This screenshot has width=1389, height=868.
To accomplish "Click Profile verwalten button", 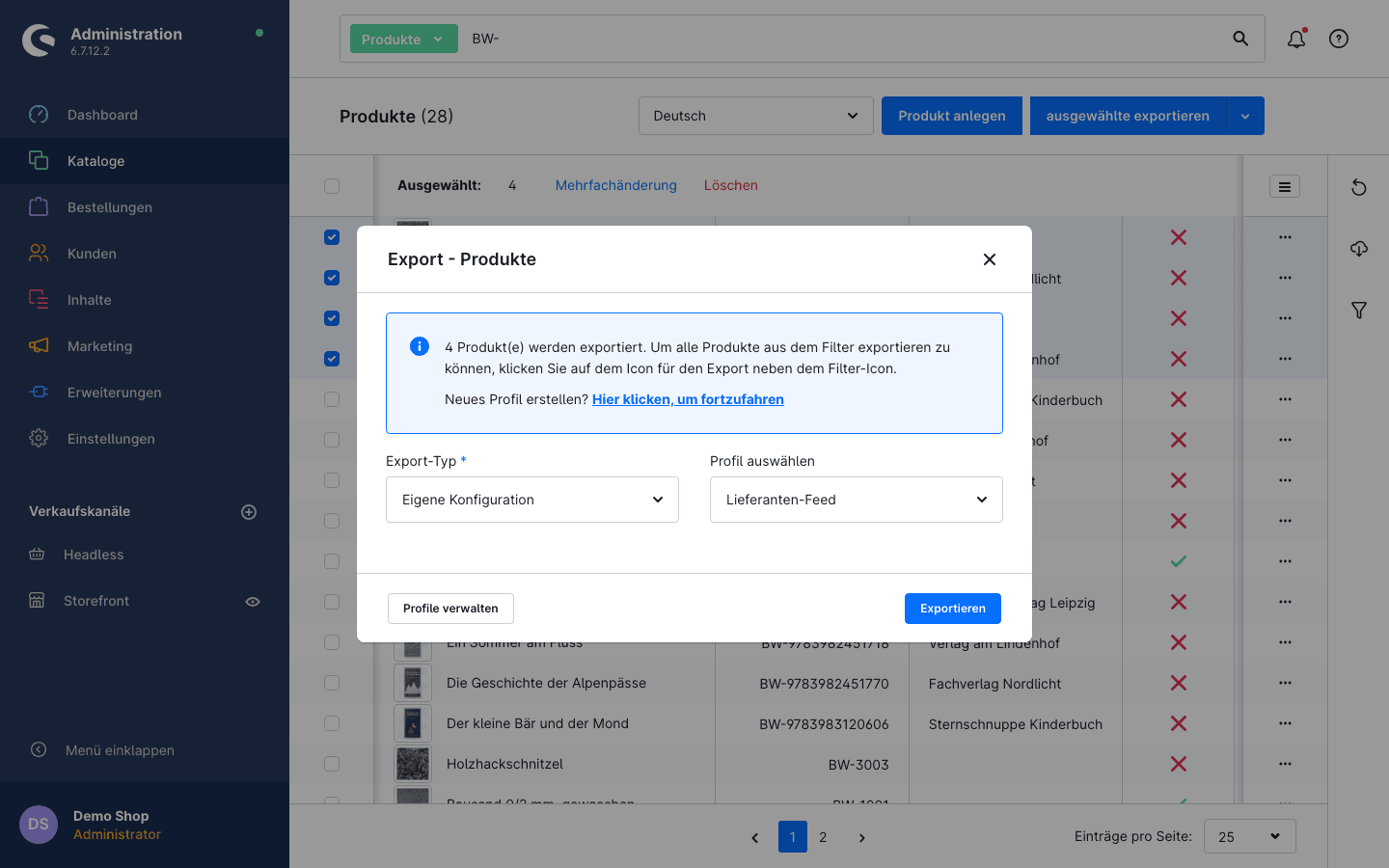I will [450, 609].
